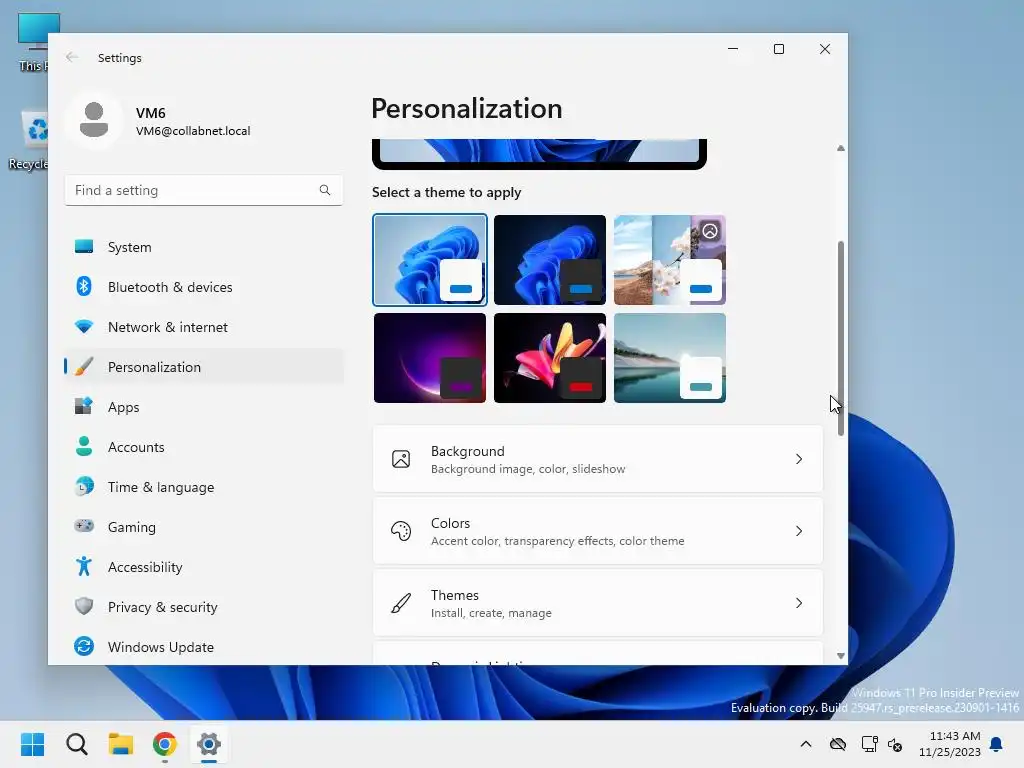This screenshot has width=1024, height=768.
Task: Apply the lake Flow theme with teal accent
Action: click(670, 358)
